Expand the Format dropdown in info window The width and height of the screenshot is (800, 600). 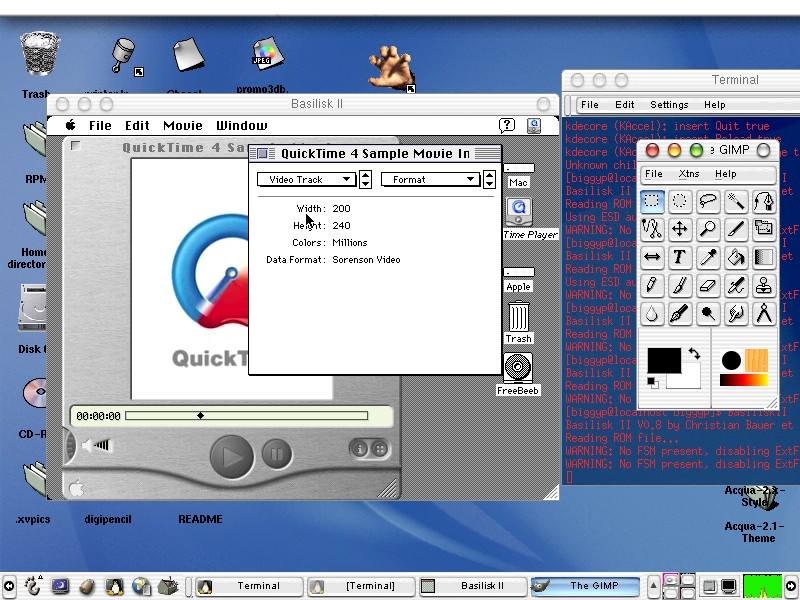pyautogui.click(x=429, y=180)
